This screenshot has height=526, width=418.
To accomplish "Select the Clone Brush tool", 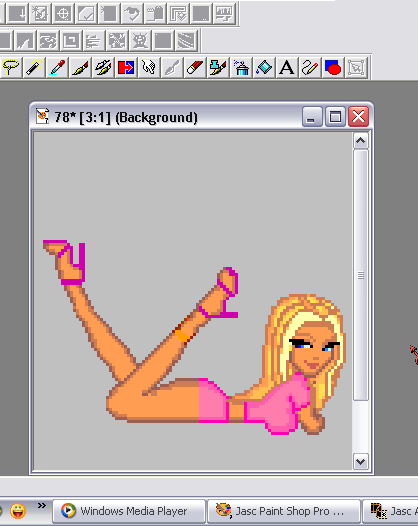I will [x=103, y=67].
